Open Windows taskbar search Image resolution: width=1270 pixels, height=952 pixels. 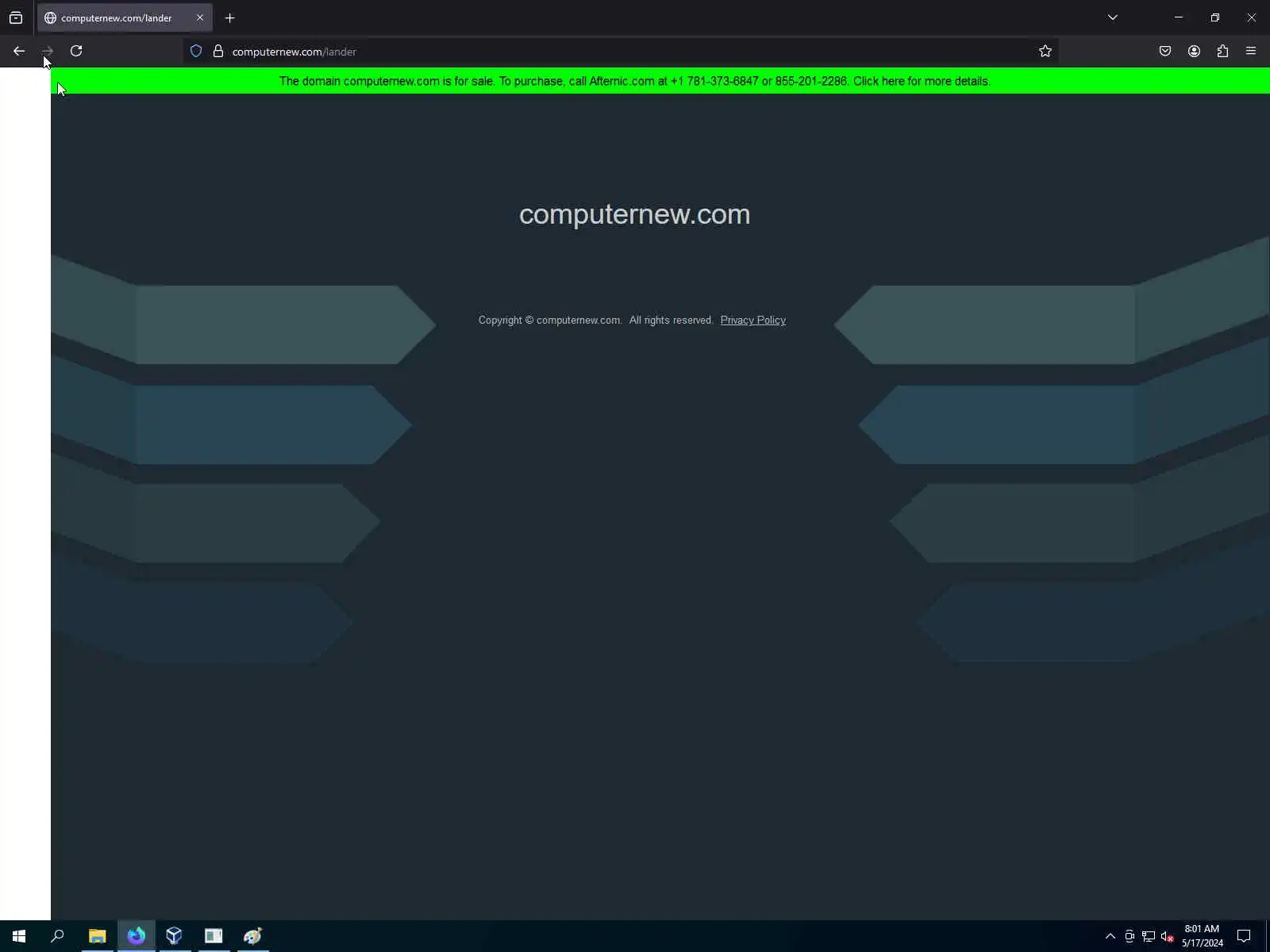coord(57,936)
